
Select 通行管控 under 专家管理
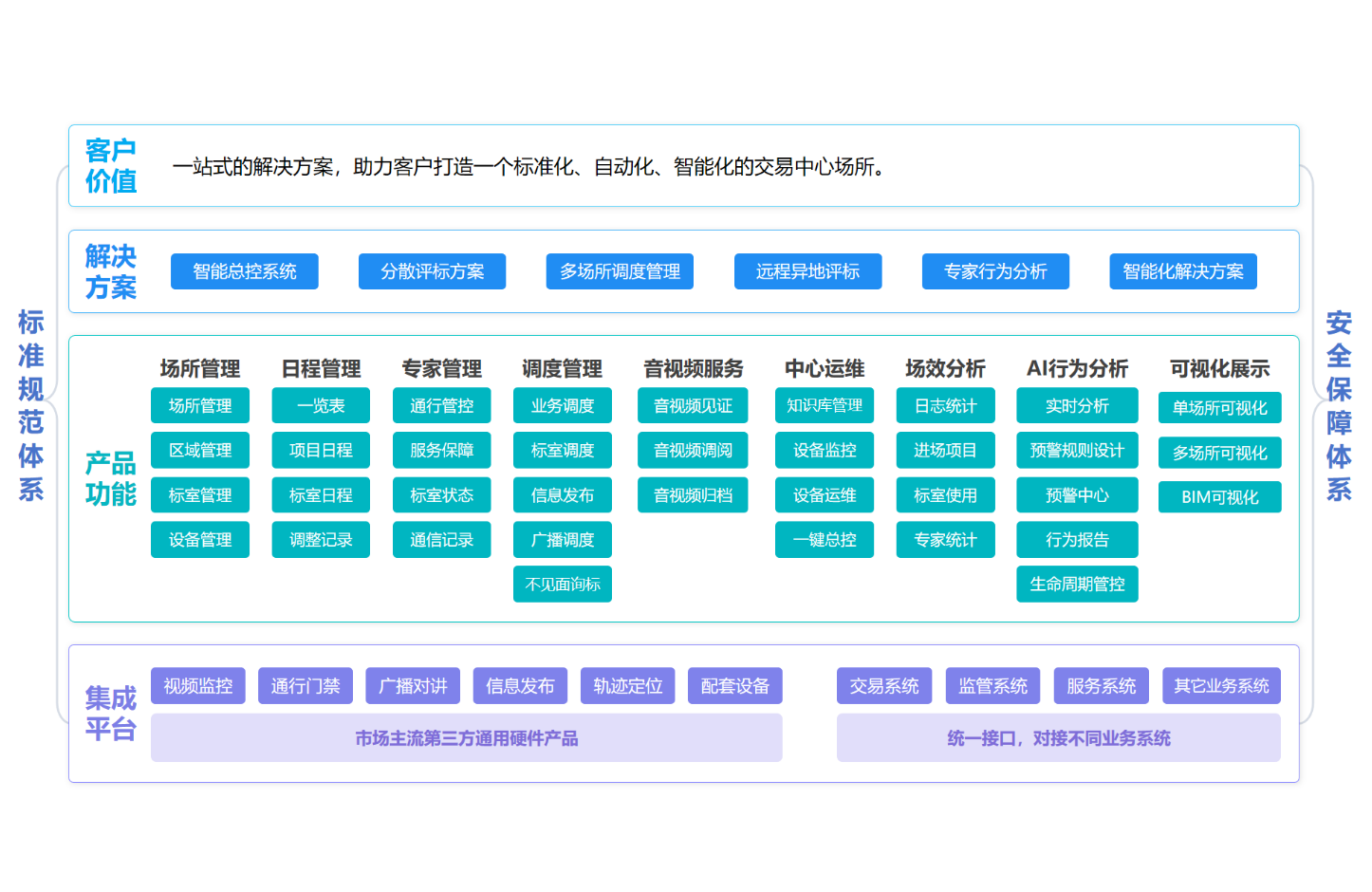pyautogui.click(x=441, y=405)
